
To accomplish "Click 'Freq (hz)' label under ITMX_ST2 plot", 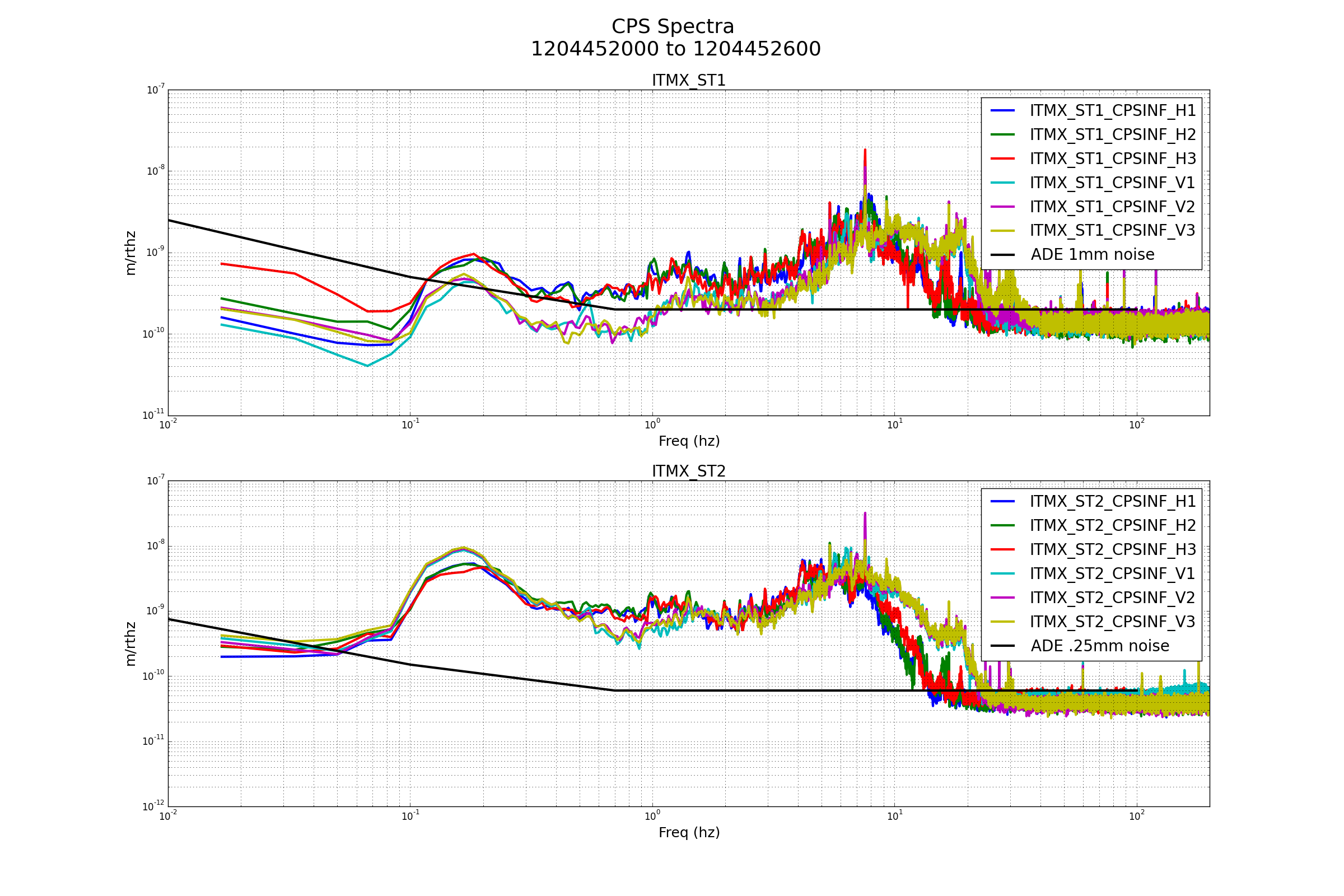I will (689, 833).
